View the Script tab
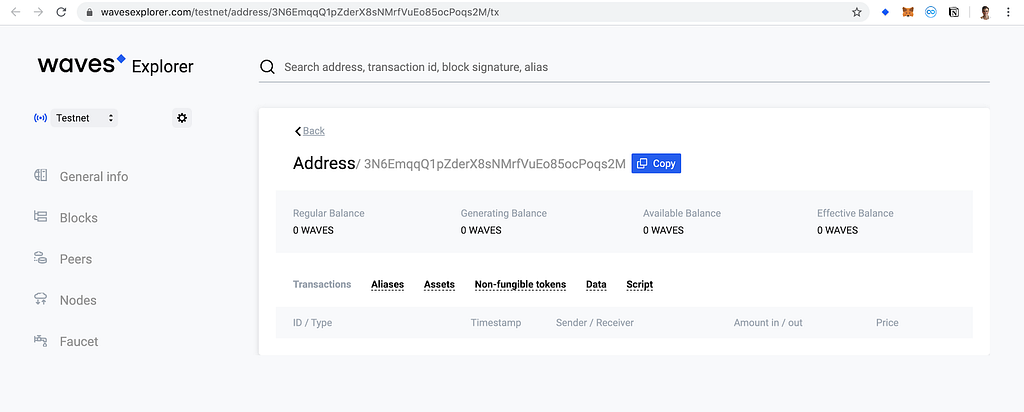This screenshot has width=1024, height=412. pos(639,285)
